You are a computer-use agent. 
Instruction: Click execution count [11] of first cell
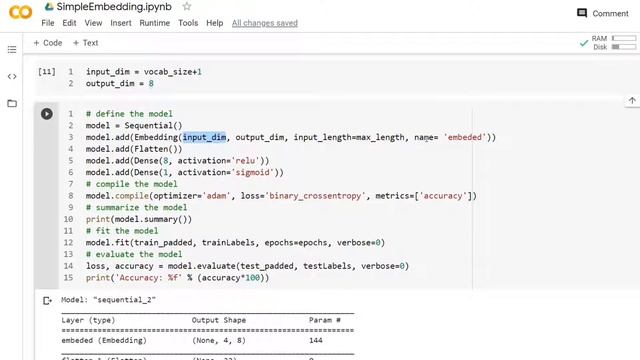[47, 72]
